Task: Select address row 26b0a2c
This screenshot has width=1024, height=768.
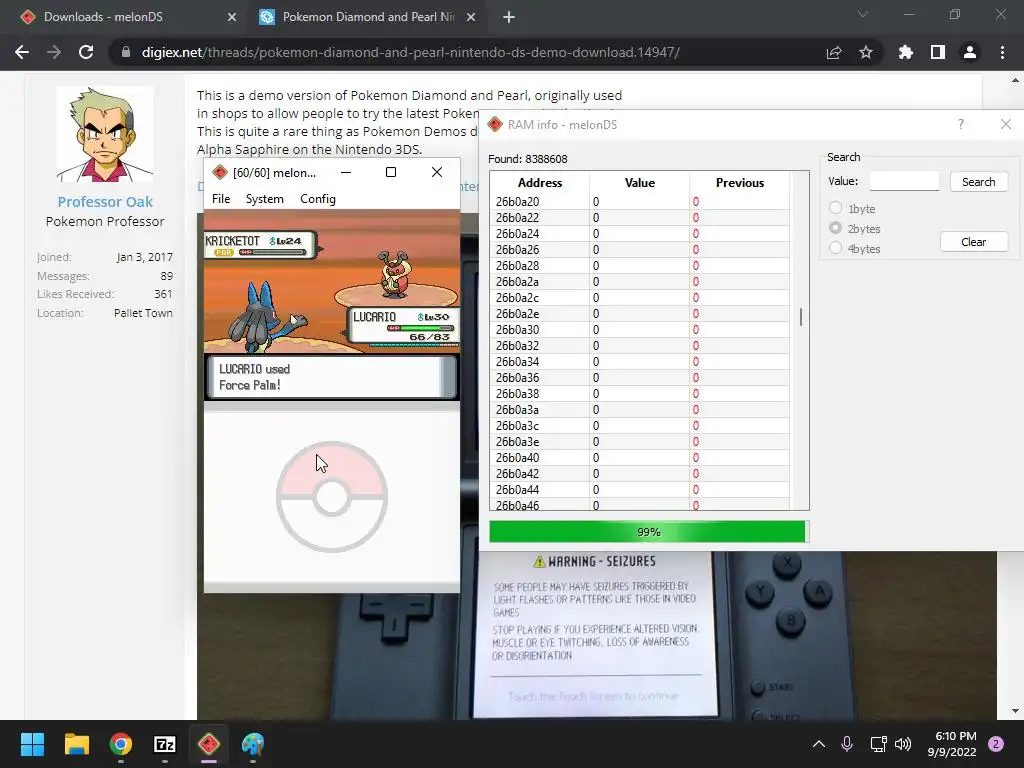Action: 639,298
